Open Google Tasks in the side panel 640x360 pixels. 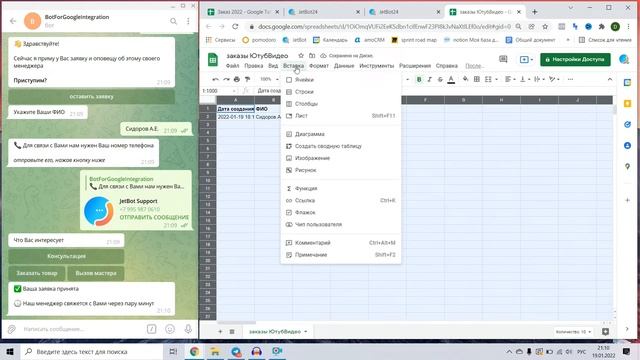(627, 124)
